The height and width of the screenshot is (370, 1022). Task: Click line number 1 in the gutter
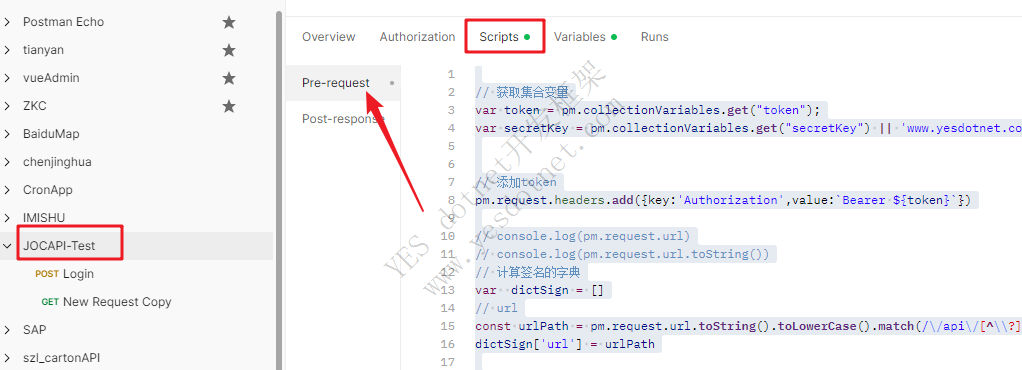[451, 74]
